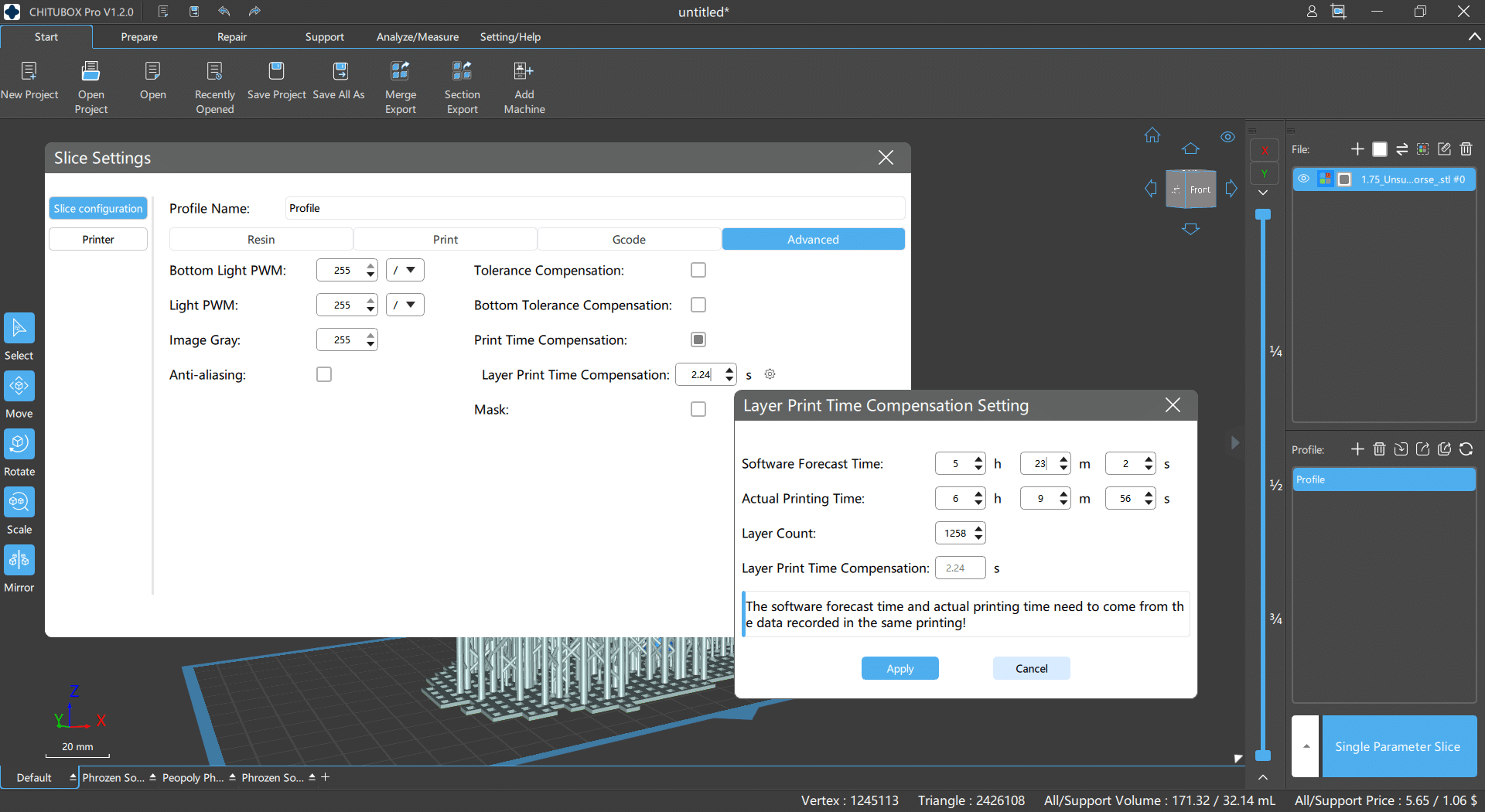Collapse the ribbon with top-right chevron
The width and height of the screenshot is (1485, 812).
pyautogui.click(x=1473, y=36)
